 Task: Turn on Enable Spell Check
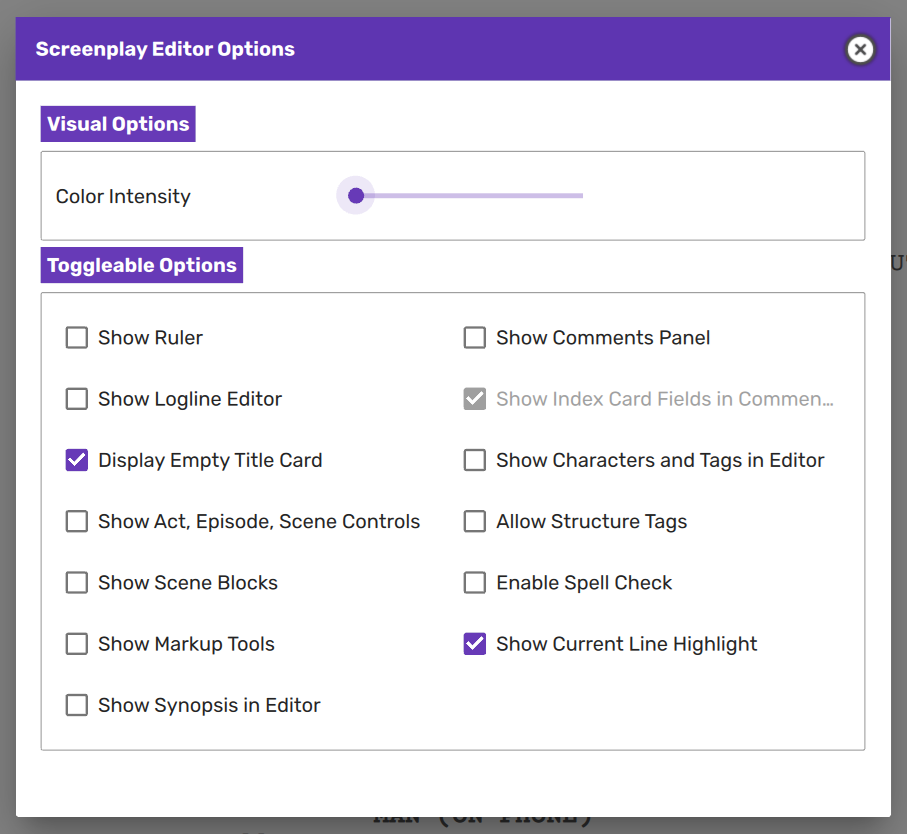click(475, 583)
